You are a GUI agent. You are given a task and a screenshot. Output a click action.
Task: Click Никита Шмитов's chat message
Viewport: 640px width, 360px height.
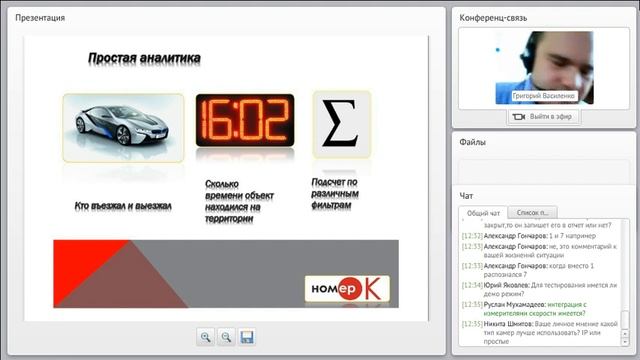pos(539,332)
